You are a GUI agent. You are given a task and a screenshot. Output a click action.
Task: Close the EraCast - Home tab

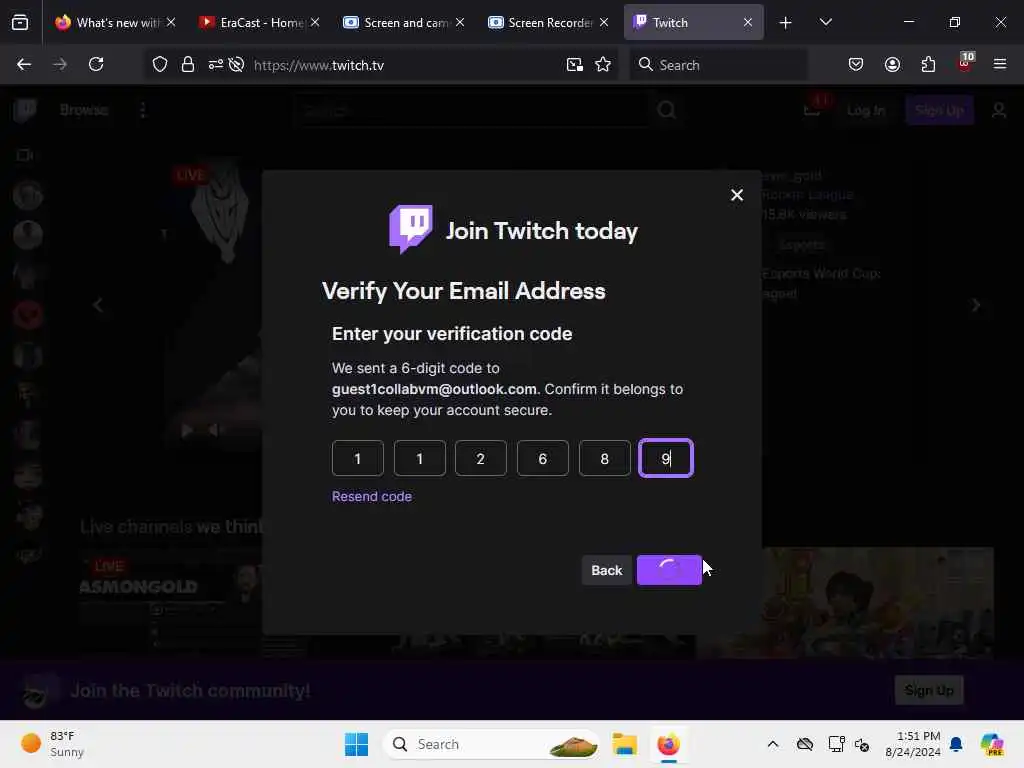315,22
